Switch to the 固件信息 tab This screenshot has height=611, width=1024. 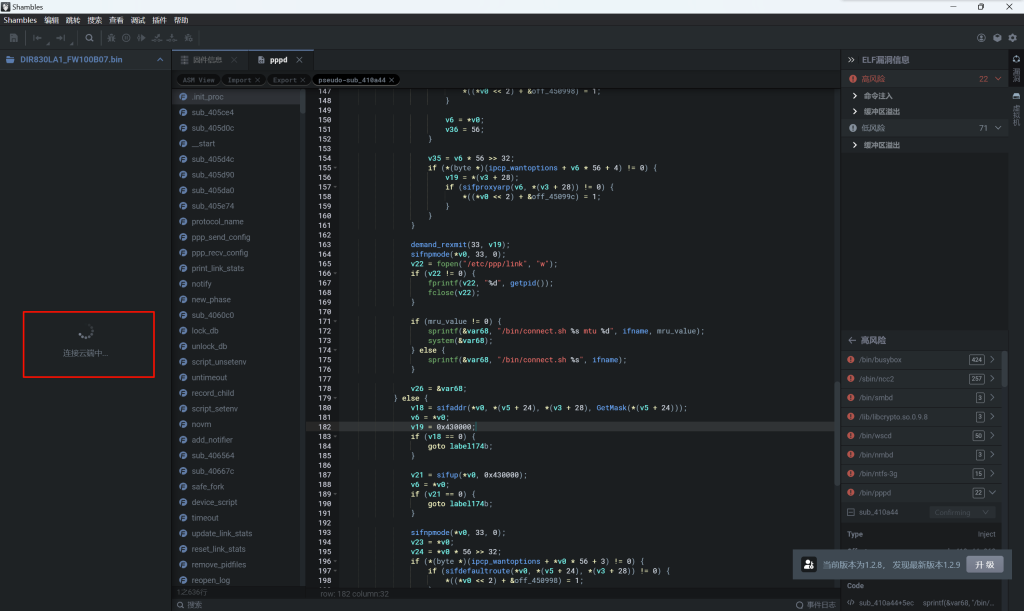click(207, 60)
